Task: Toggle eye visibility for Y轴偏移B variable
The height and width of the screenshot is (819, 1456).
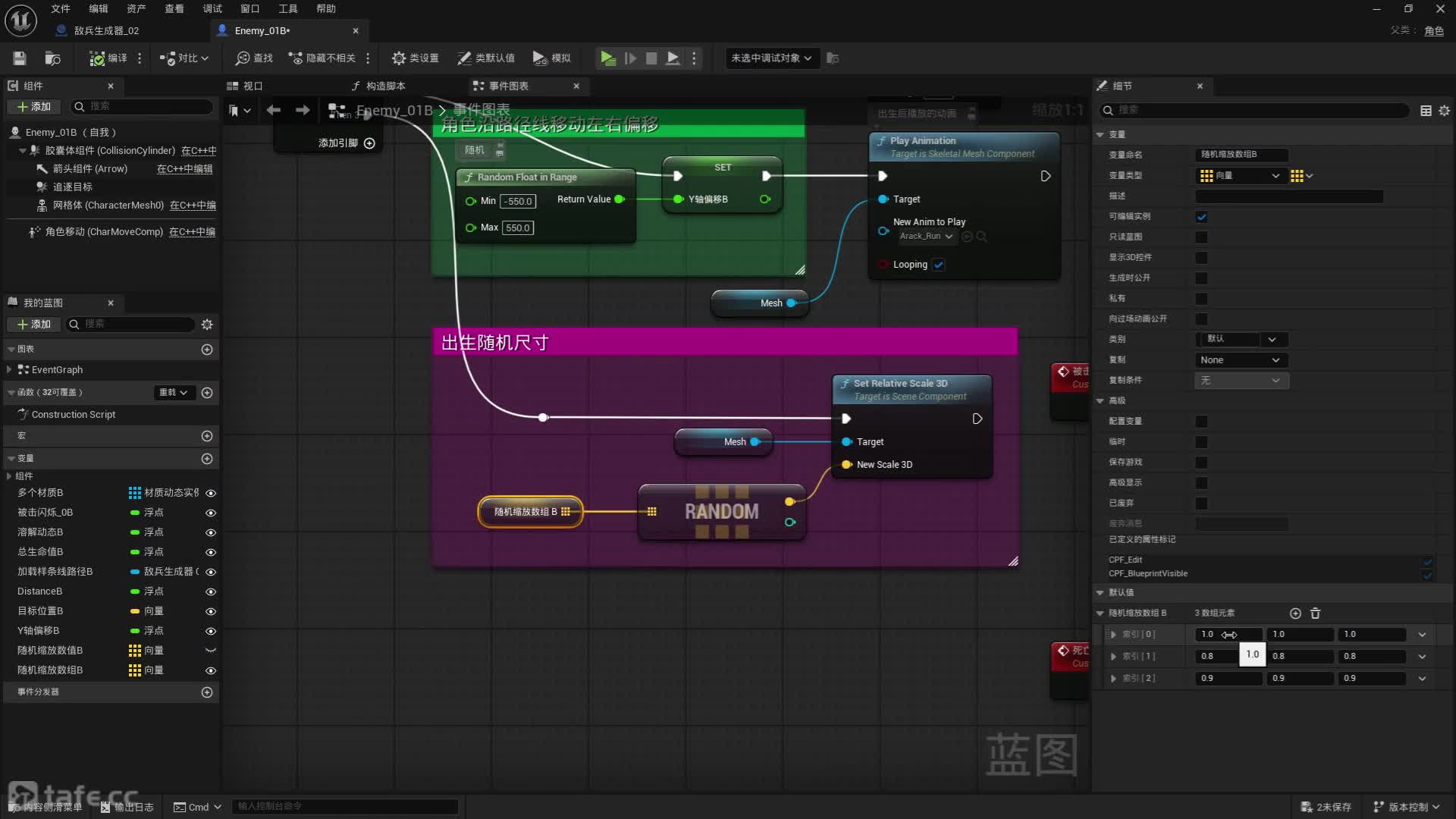Action: click(x=211, y=631)
